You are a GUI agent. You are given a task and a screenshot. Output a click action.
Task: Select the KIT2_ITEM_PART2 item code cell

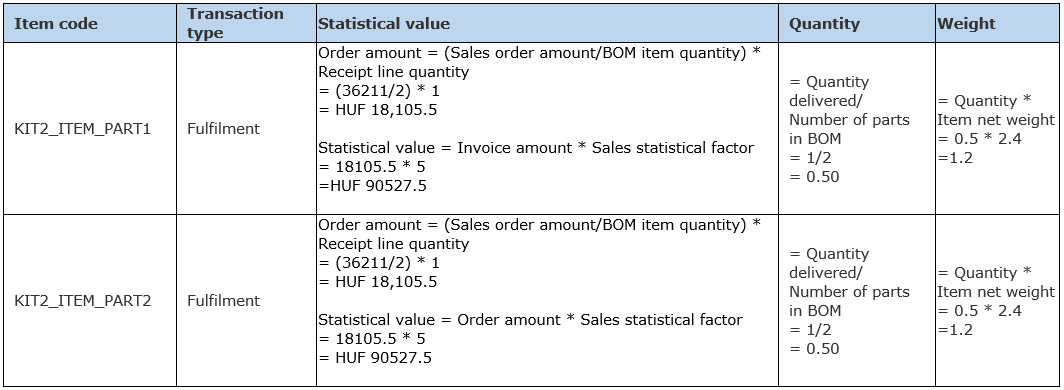tap(83, 300)
